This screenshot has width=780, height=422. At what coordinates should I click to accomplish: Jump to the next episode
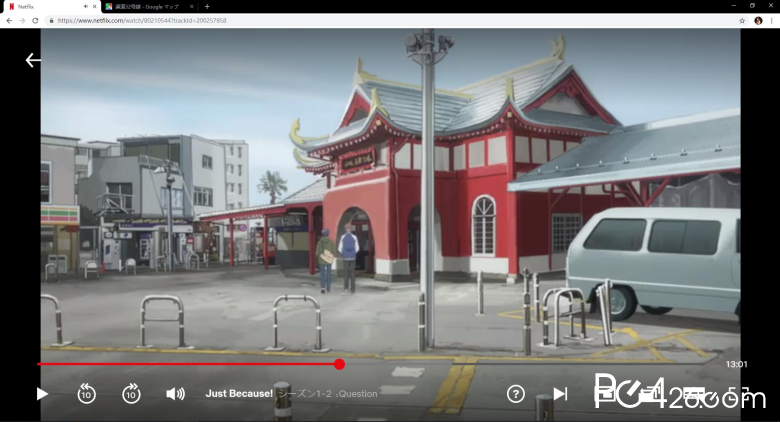[560, 394]
